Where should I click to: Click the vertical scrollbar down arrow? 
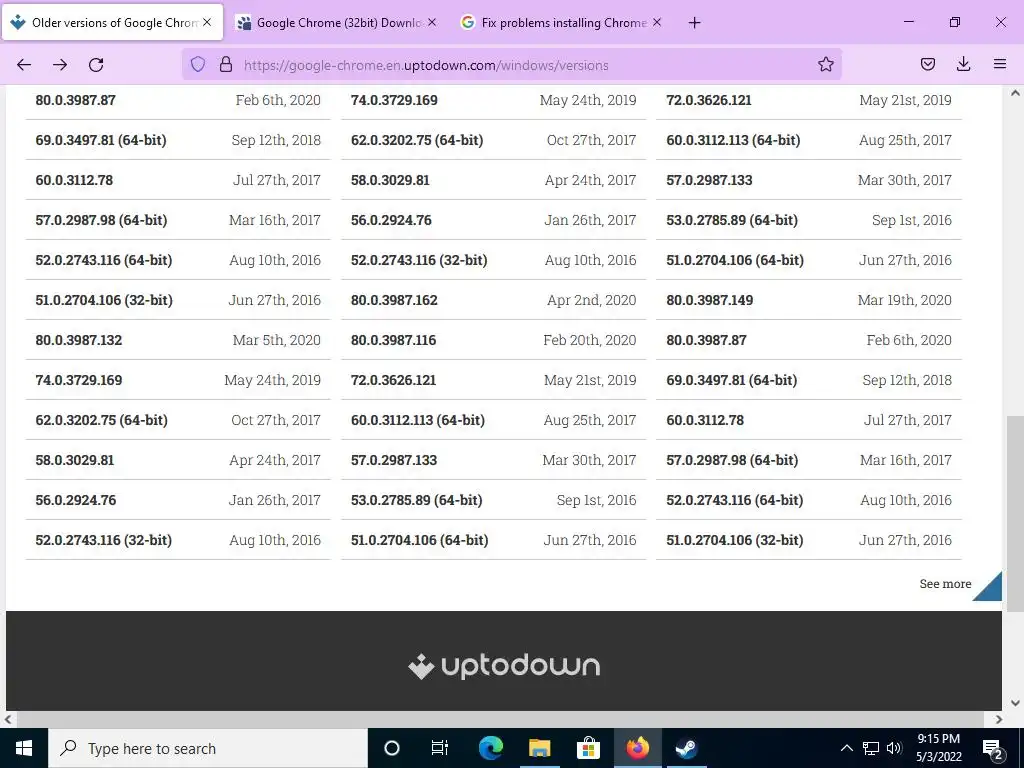(1015, 703)
